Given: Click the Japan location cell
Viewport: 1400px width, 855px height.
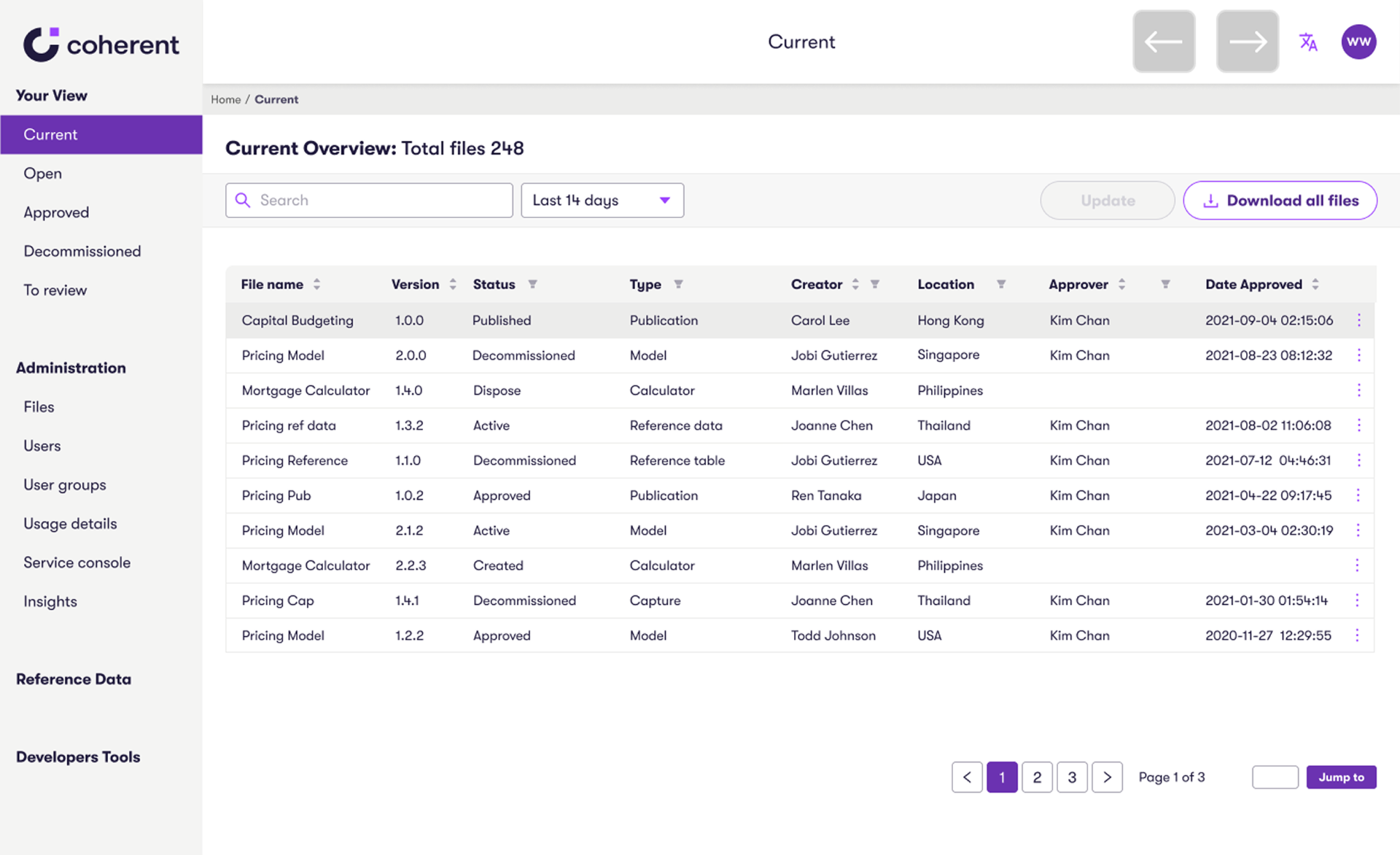Looking at the screenshot, I should click(937, 495).
